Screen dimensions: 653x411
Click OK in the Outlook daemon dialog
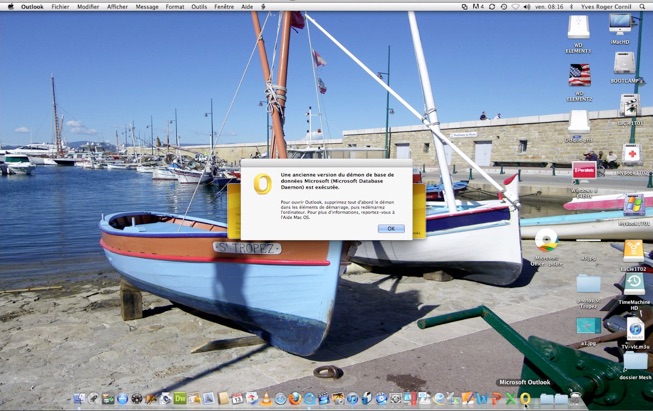click(x=391, y=229)
